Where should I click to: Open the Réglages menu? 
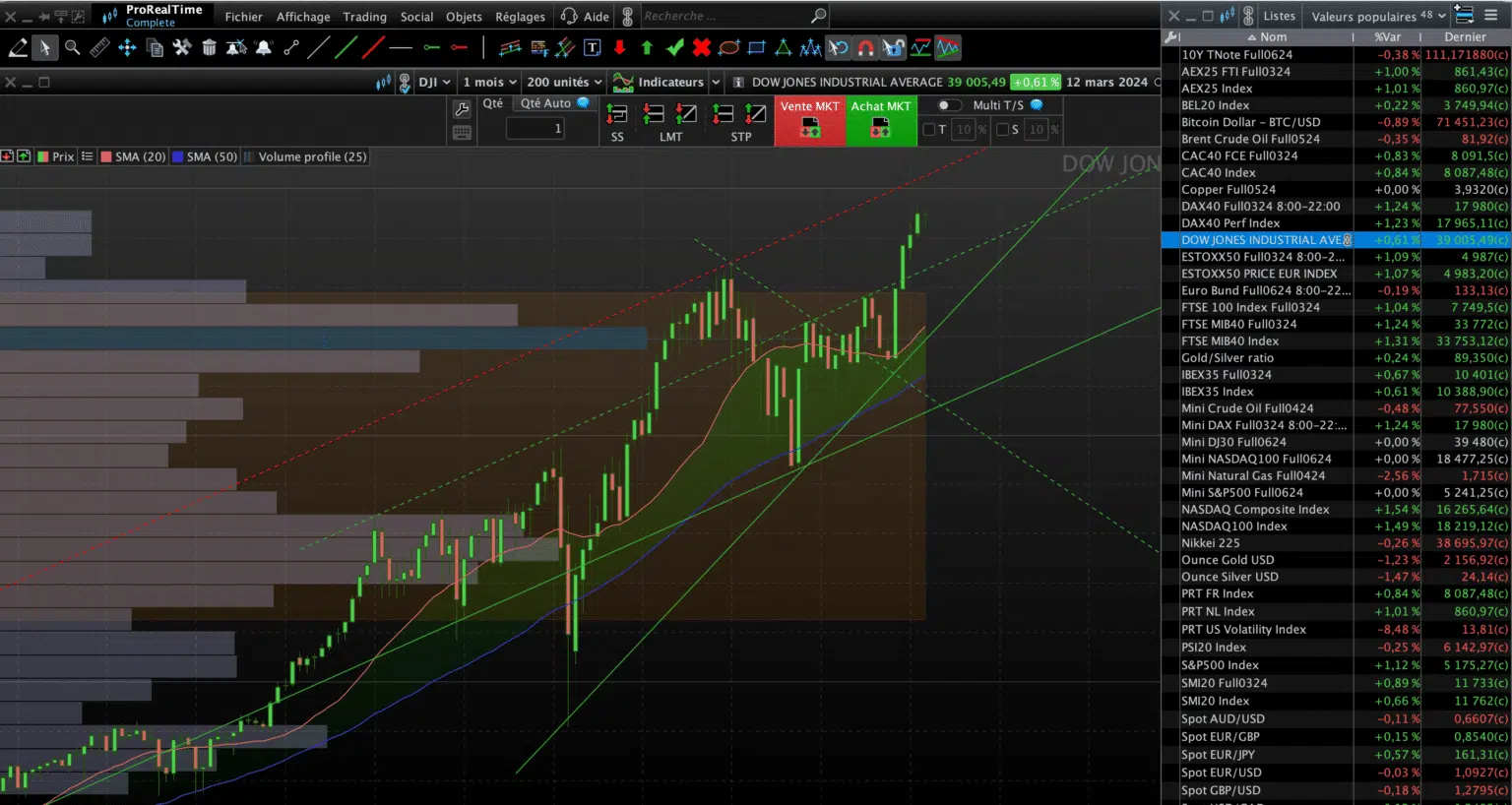(520, 17)
